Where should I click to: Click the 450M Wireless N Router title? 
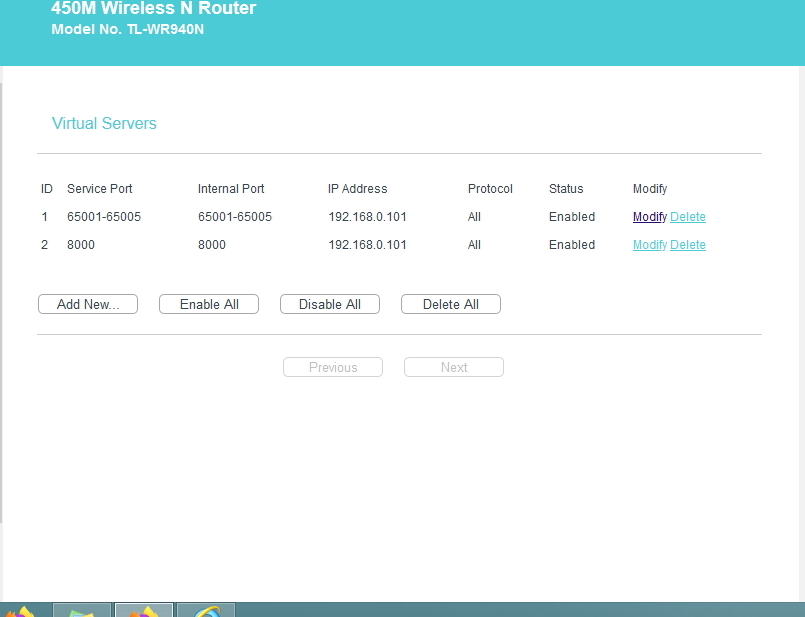154,9
